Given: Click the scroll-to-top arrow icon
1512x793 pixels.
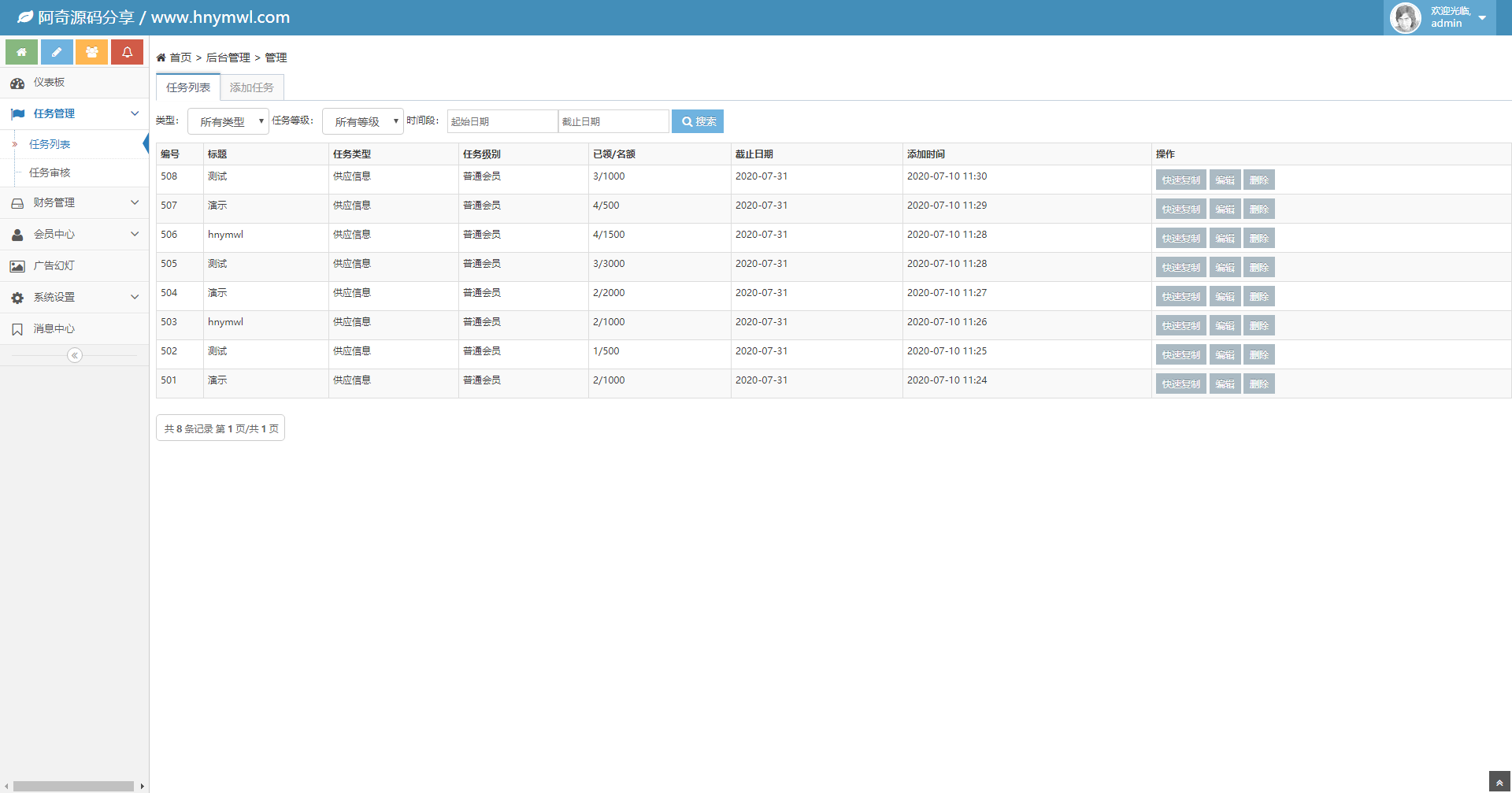Looking at the screenshot, I should [x=1499, y=782].
